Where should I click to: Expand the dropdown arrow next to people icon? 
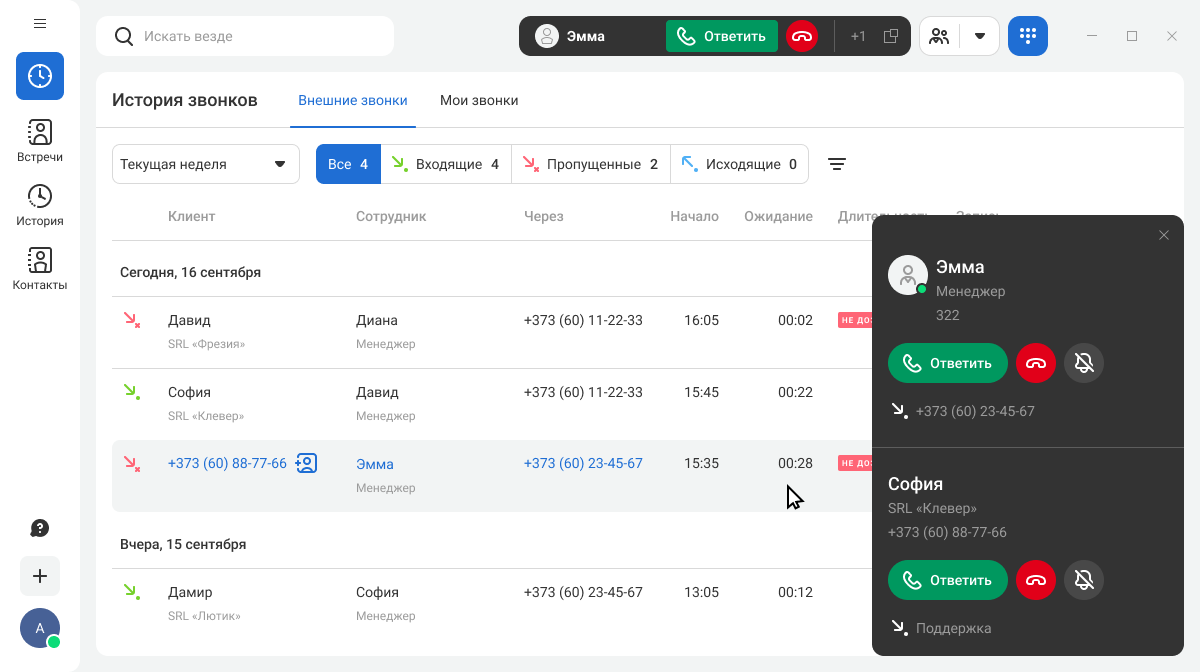pos(980,36)
